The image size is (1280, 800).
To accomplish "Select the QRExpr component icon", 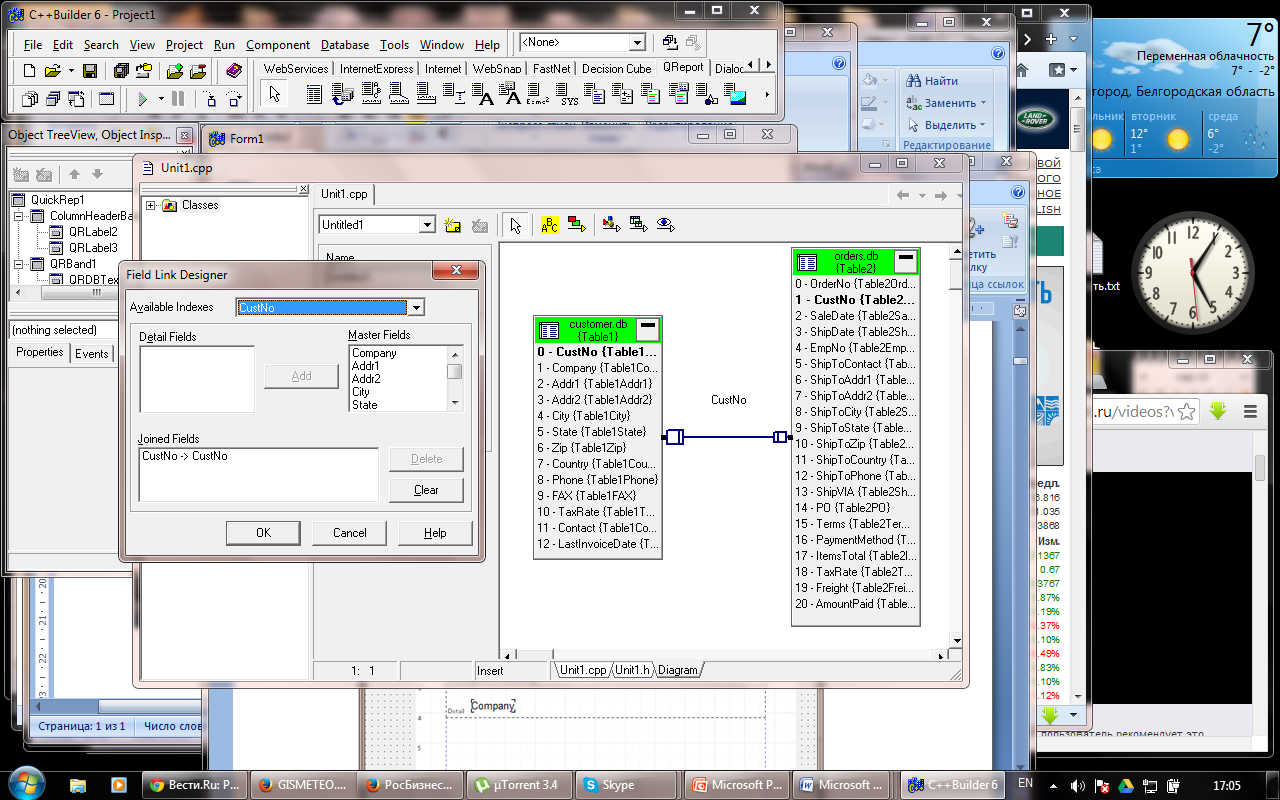I will (540, 95).
